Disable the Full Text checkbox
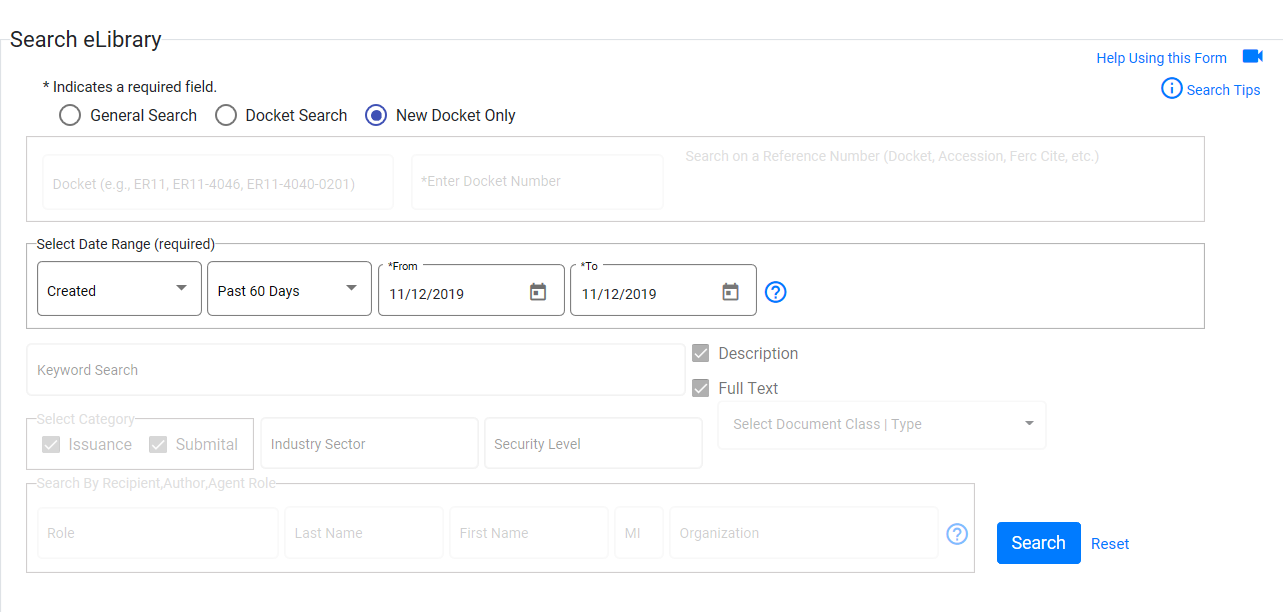Image resolution: width=1283 pixels, height=612 pixels. coord(700,387)
